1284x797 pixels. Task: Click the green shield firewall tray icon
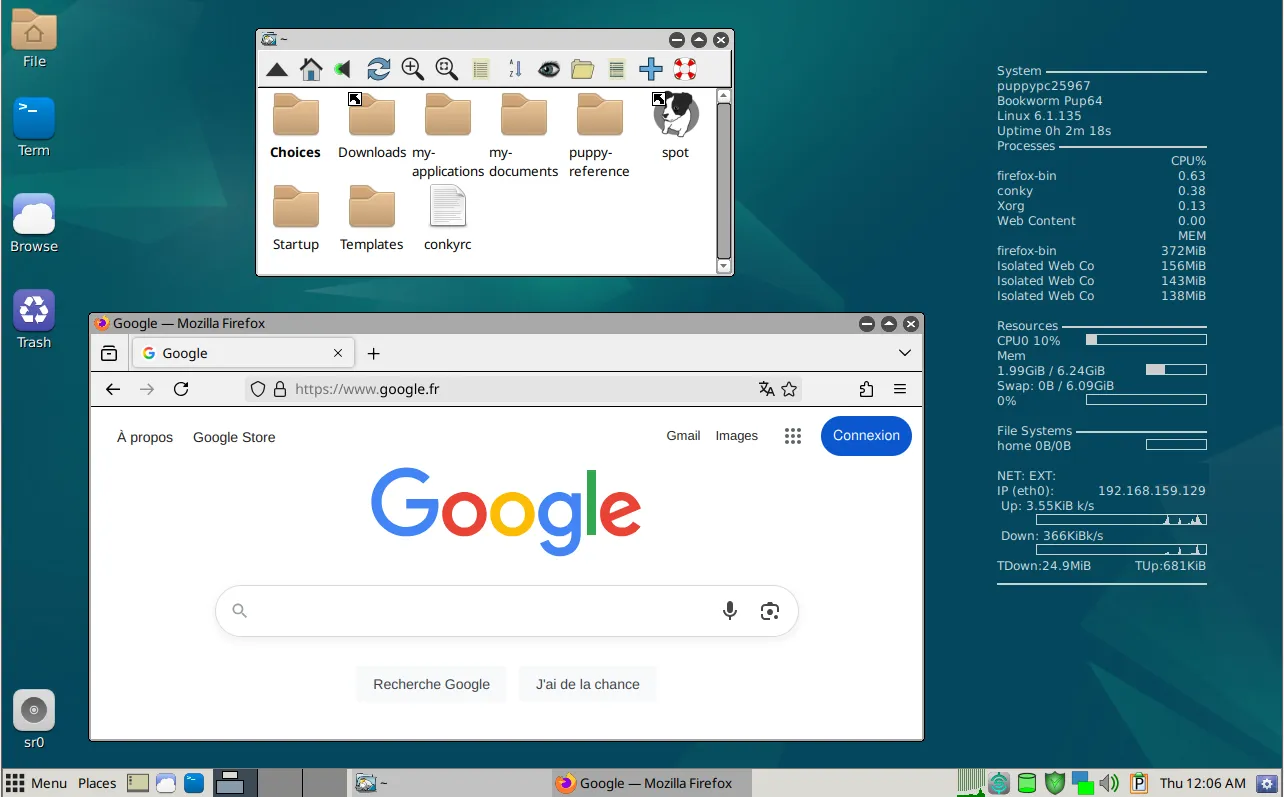coord(1055,783)
